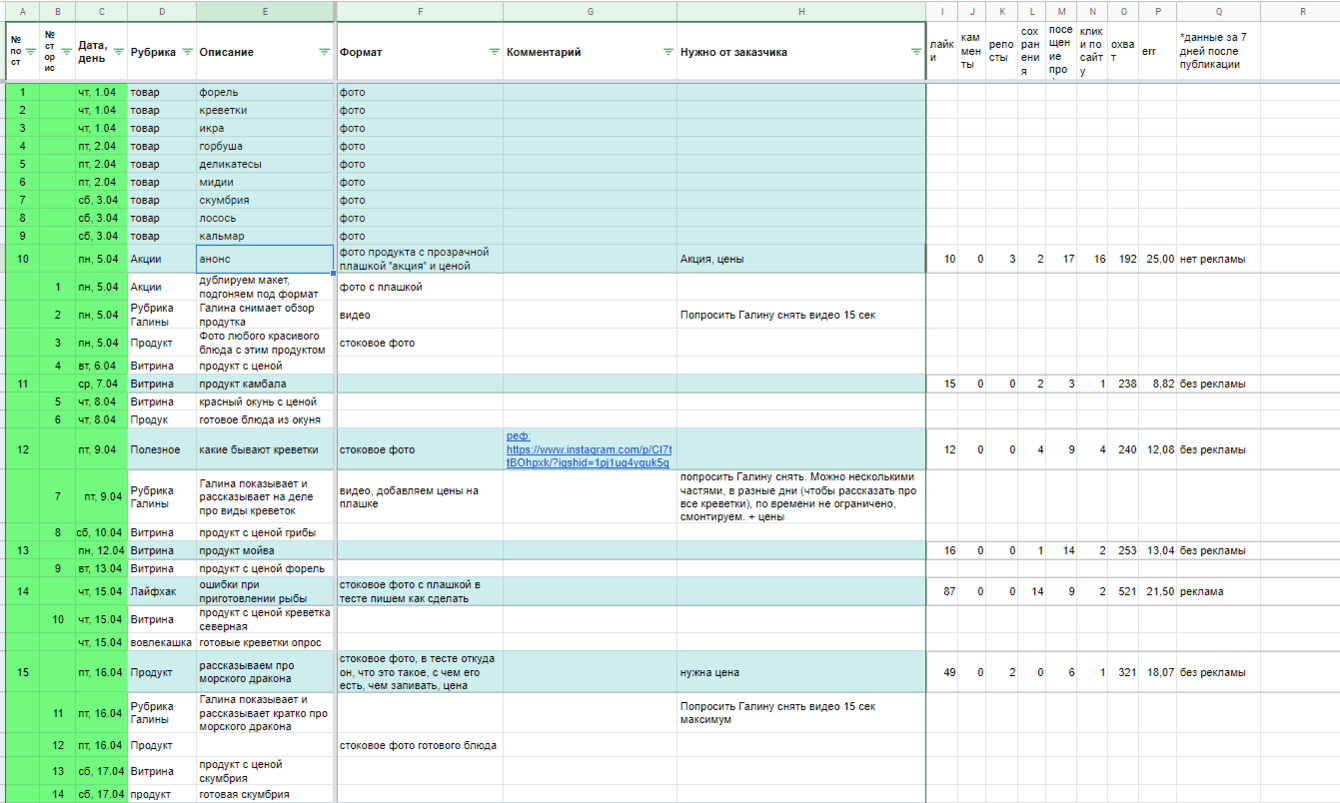Open the № сторис column filter dropdown
Viewport: 1340px width, 803px height.
[x=66, y=52]
